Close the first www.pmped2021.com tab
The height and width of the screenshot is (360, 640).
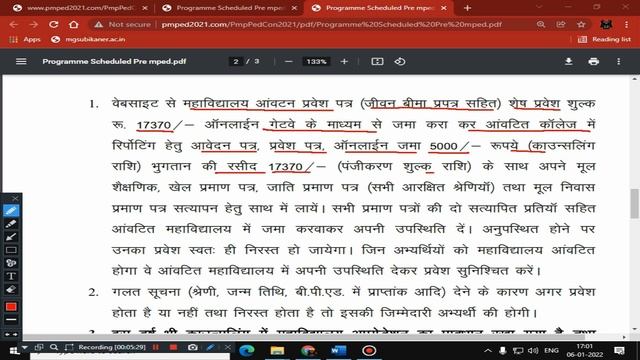point(145,8)
